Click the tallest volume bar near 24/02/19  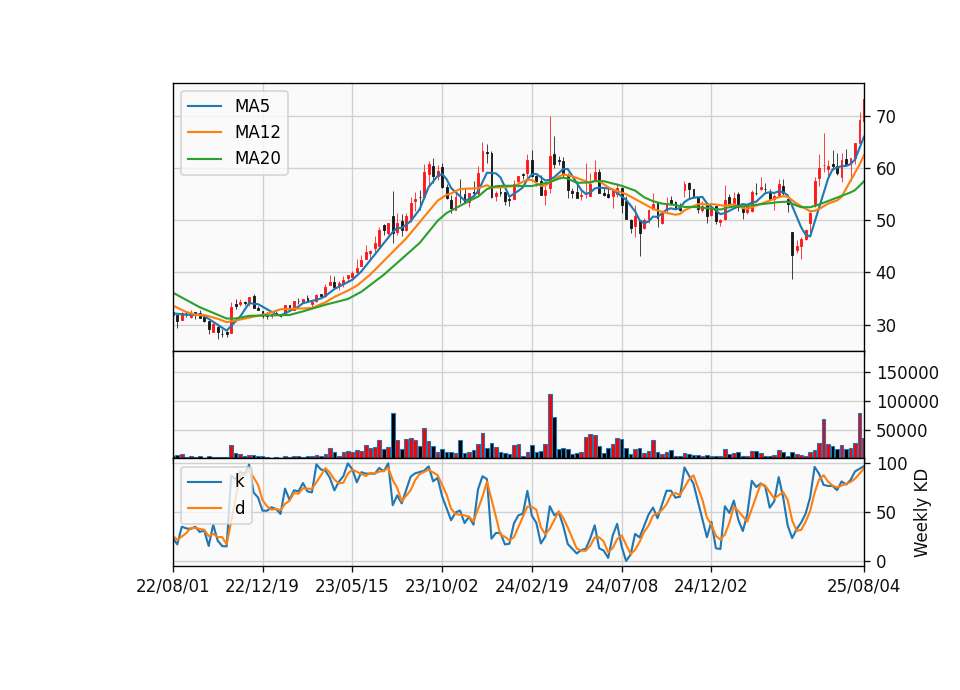point(550,426)
